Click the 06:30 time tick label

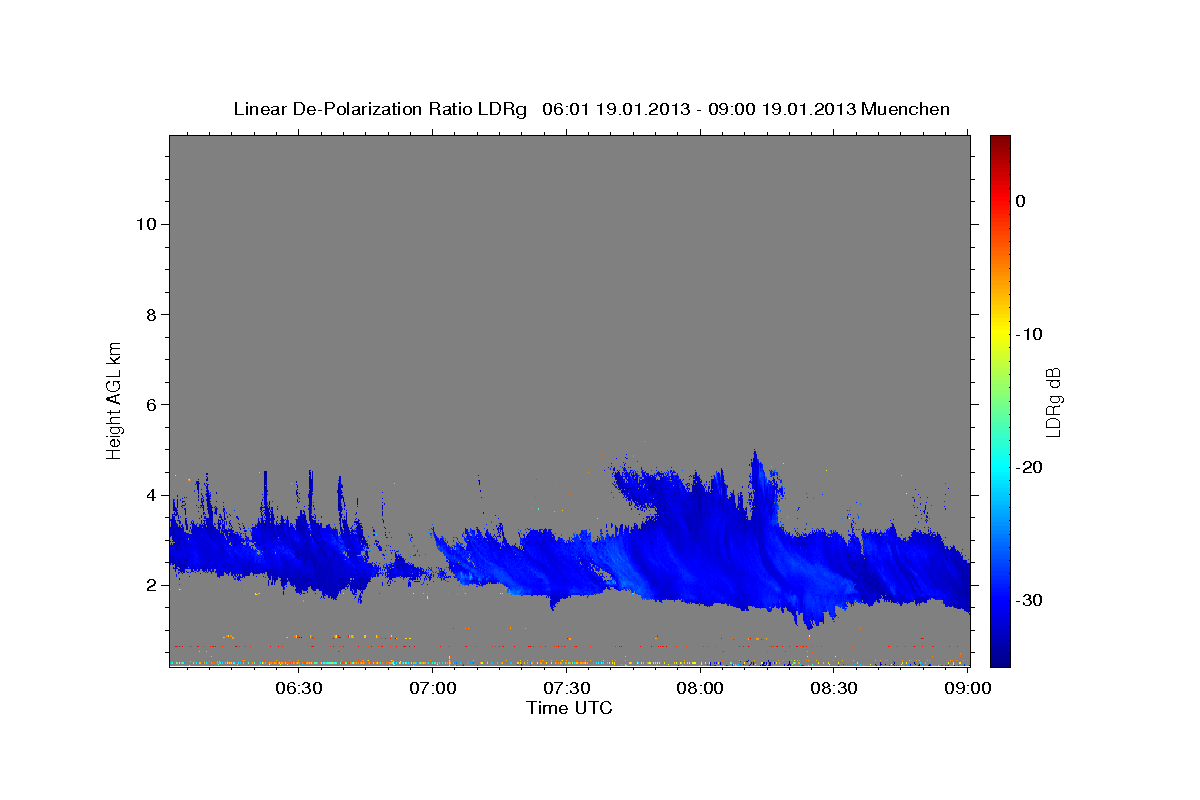298,688
